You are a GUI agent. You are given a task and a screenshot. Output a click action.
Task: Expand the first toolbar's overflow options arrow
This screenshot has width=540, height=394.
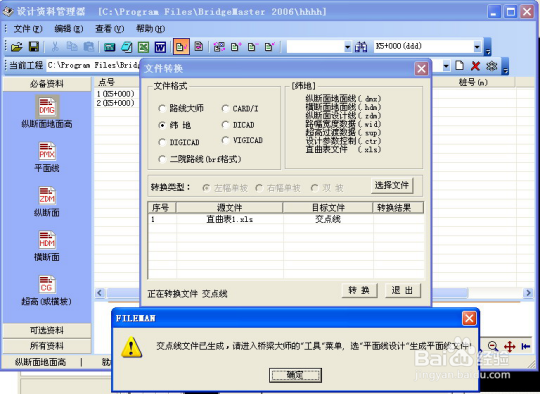tap(488, 47)
